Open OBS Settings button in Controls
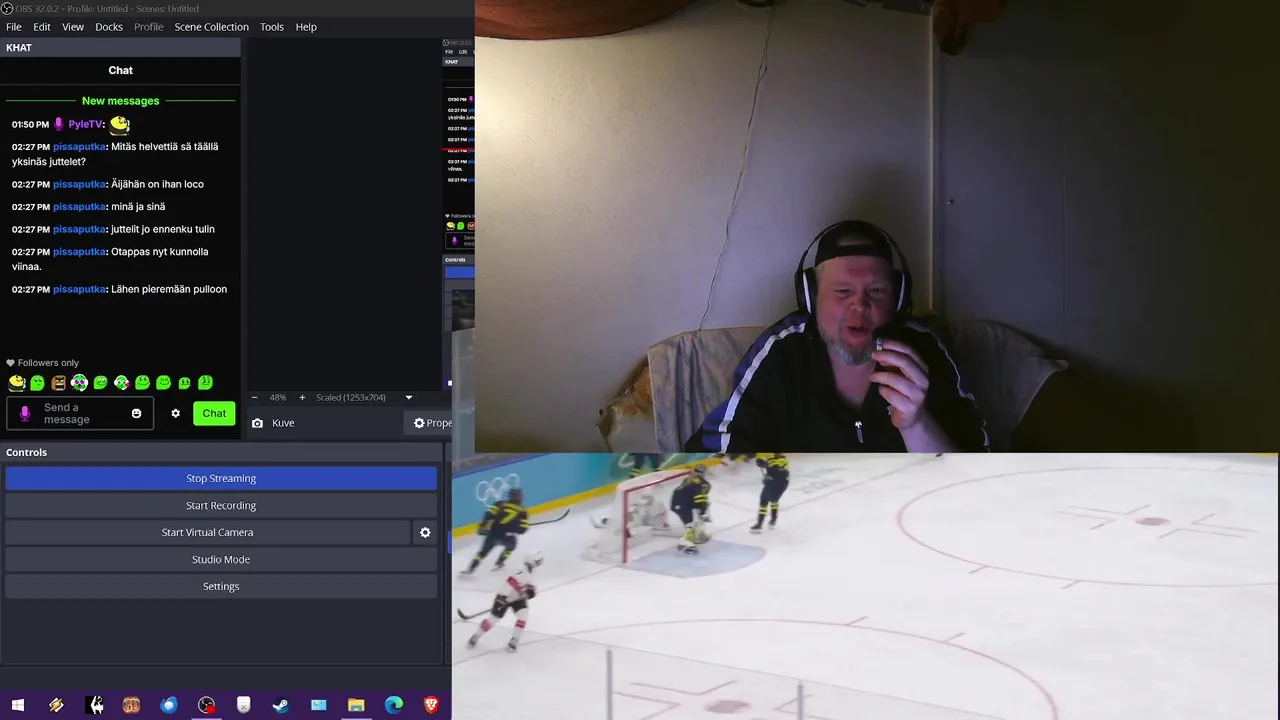The height and width of the screenshot is (720, 1280). pyautogui.click(x=221, y=586)
